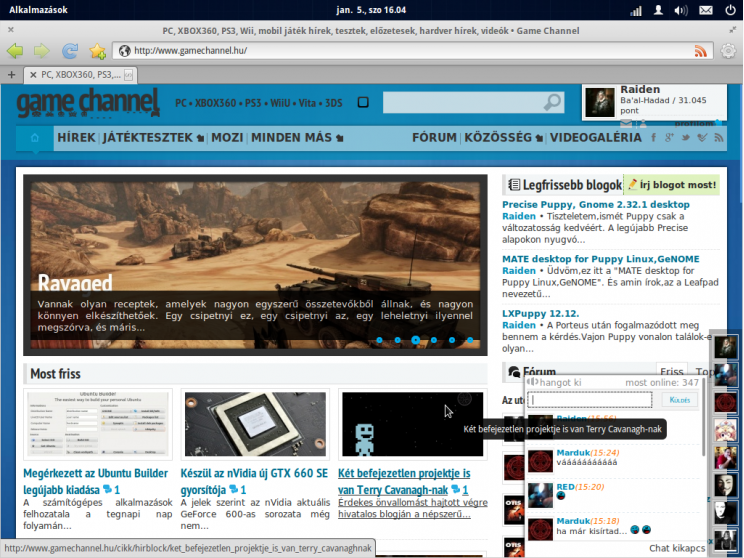Click the search magnifier icon
The height and width of the screenshot is (558, 744).
(x=552, y=102)
